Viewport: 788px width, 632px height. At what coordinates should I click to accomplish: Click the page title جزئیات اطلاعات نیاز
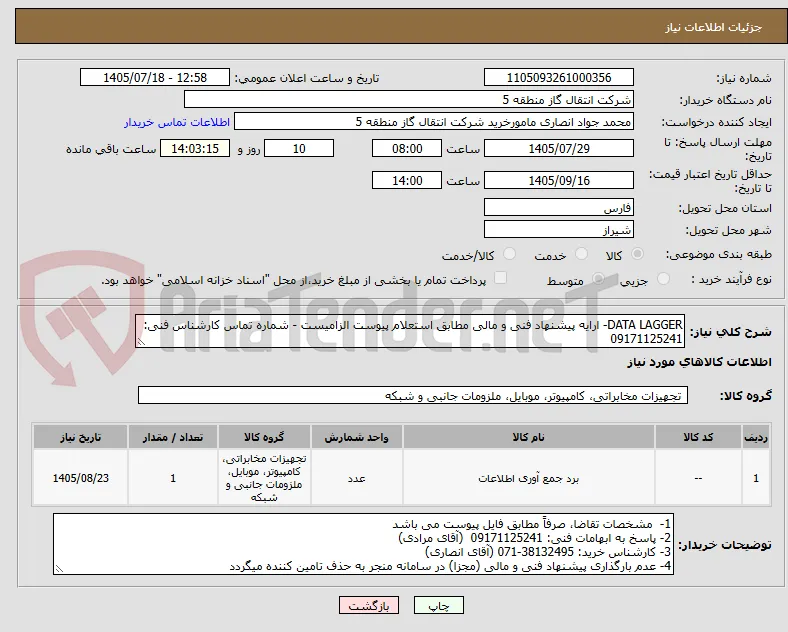point(714,27)
